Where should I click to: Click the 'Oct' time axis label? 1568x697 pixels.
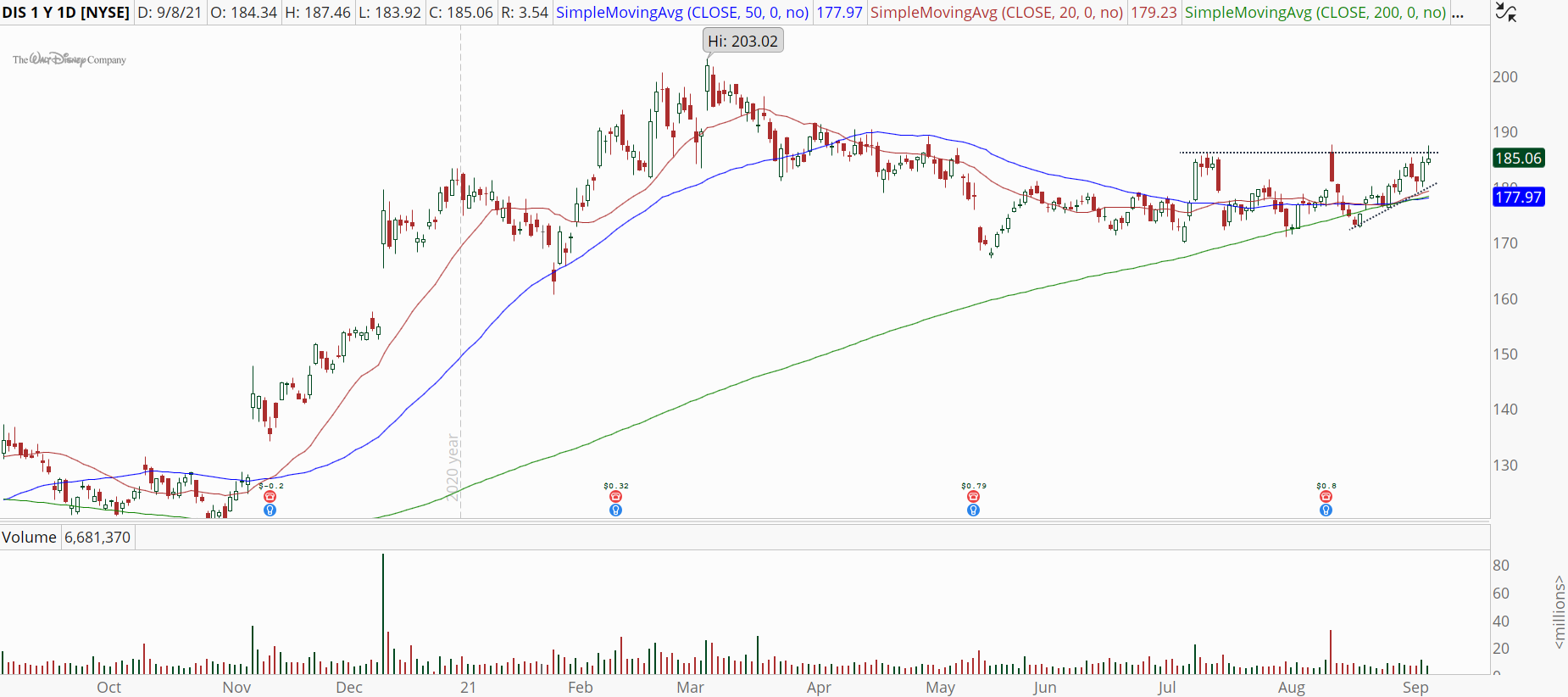click(108, 688)
